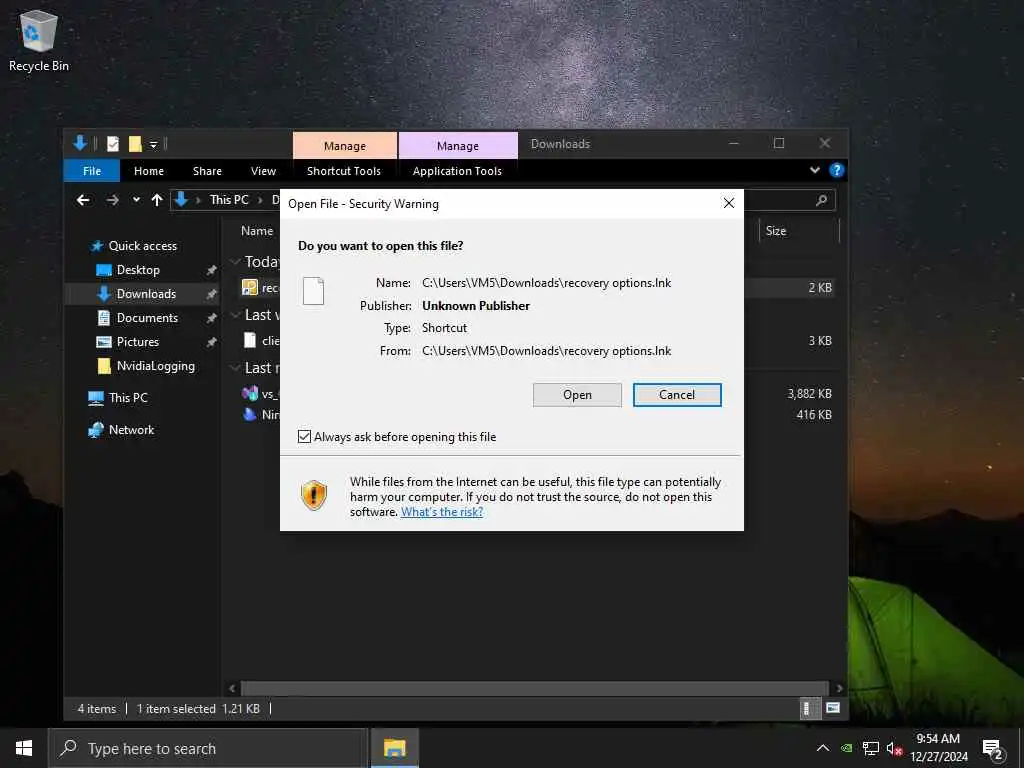Select Documents in navigation pane
Viewport: 1024px width, 768px height.
tap(147, 318)
